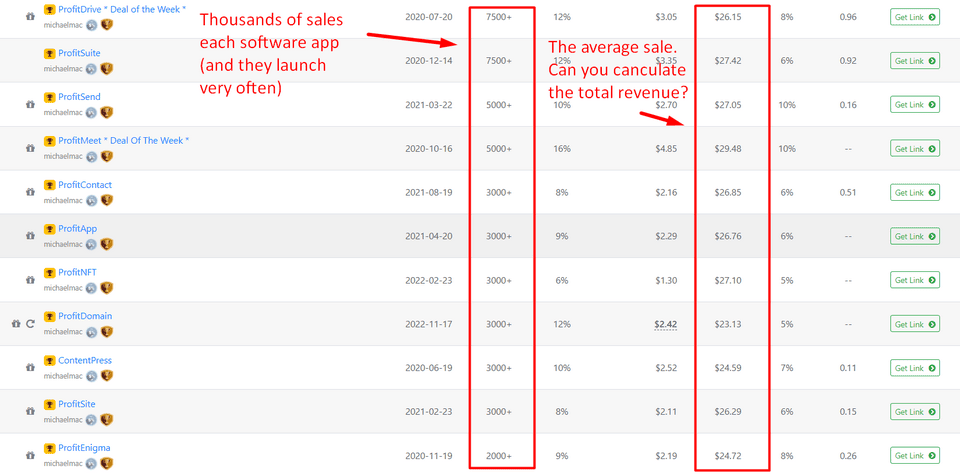Click the gift icon in the ProfitSend row

30,105
